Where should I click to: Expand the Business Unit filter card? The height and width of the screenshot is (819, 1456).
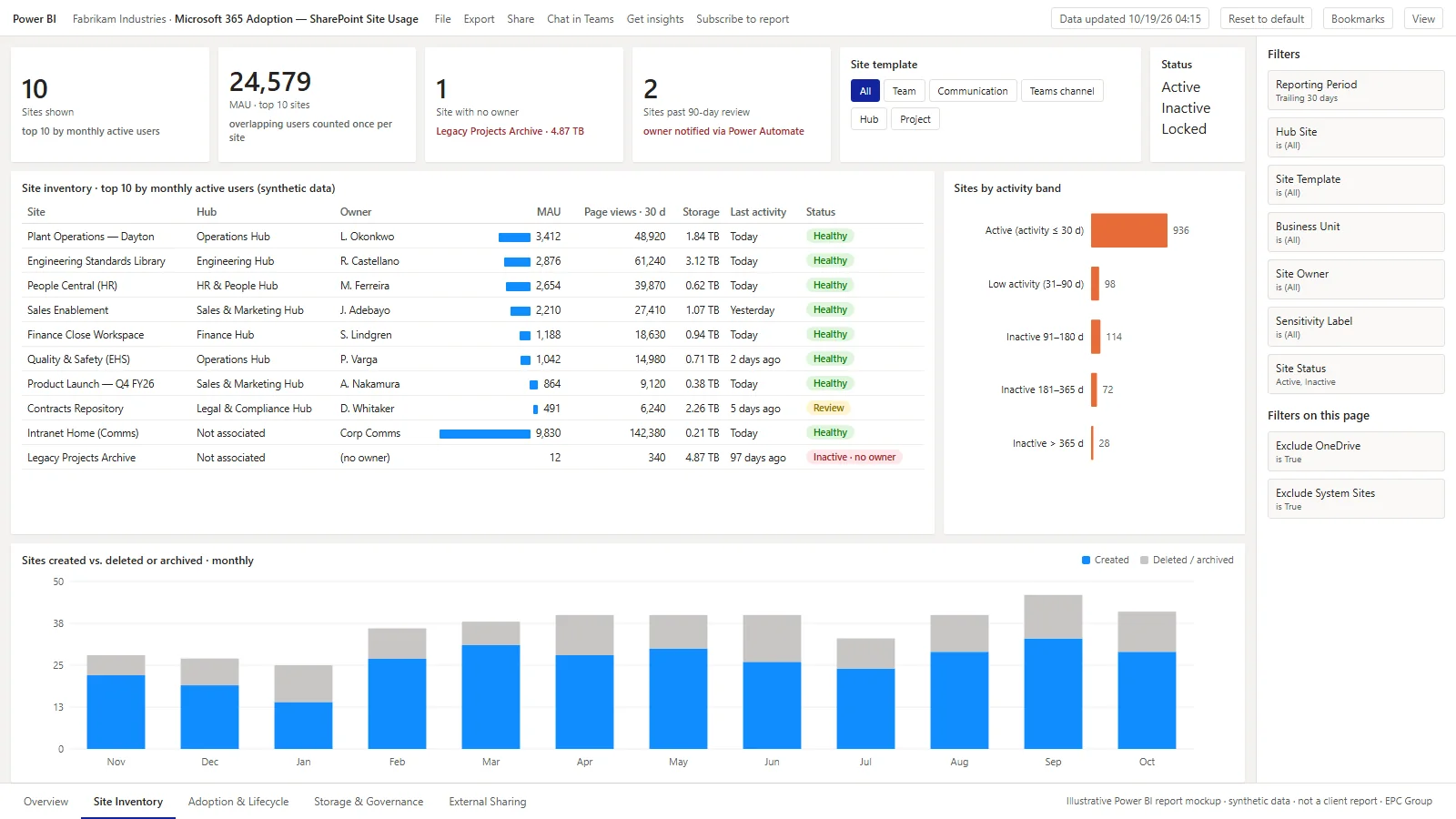click(x=1356, y=232)
